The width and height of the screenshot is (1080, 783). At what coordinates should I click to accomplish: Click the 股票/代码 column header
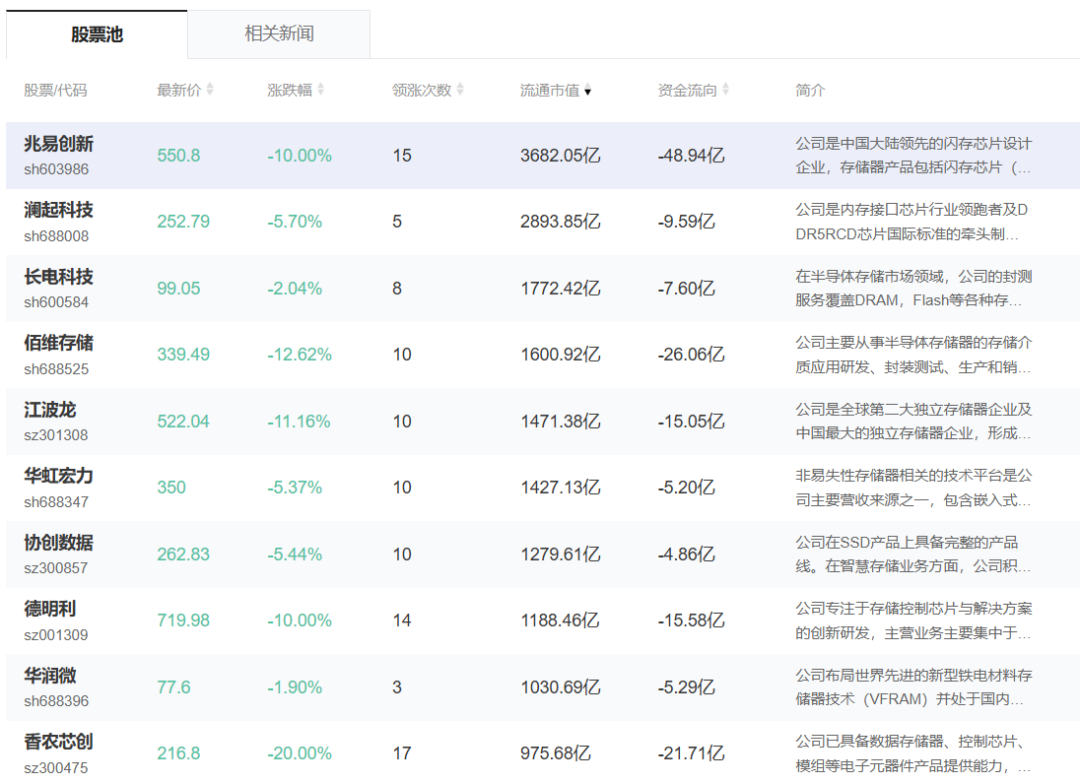(x=55, y=90)
